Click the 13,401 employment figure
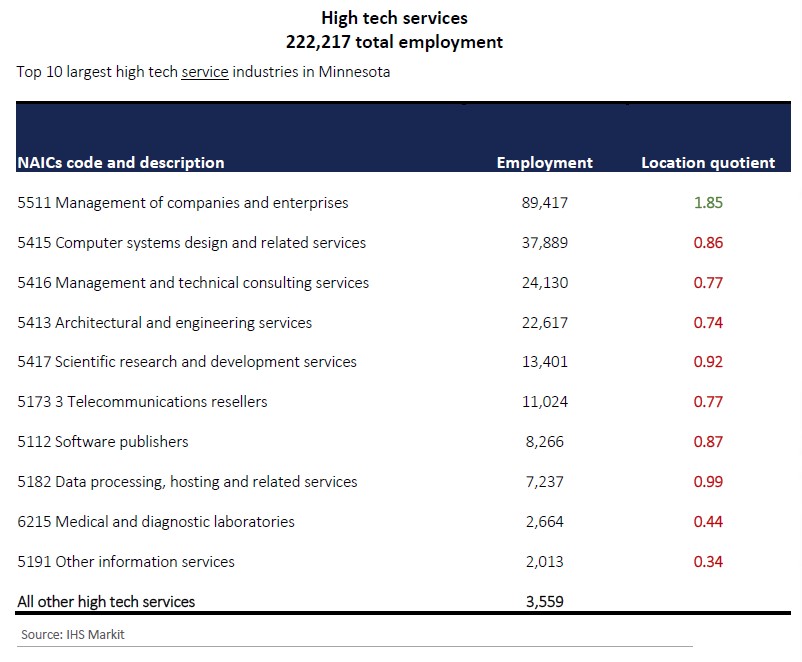Image resolution: width=802 pixels, height=662 pixels. 544,362
